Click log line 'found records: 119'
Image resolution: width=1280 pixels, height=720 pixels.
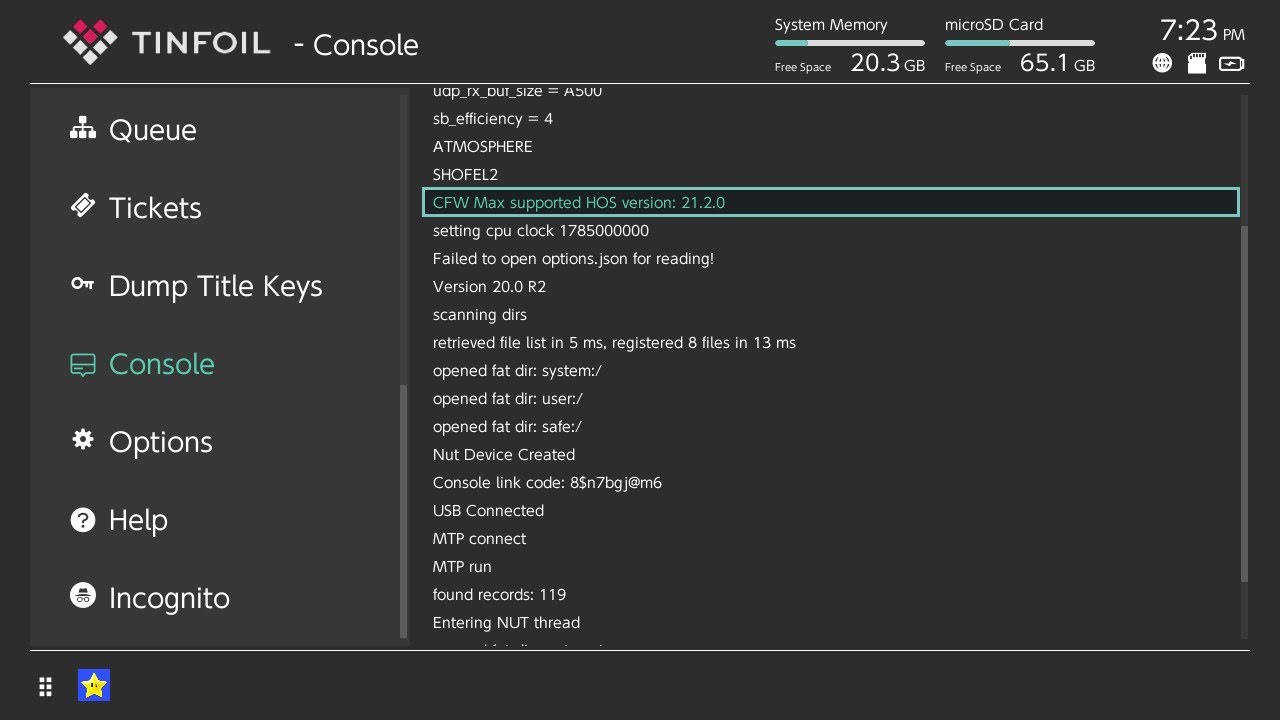[499, 594]
